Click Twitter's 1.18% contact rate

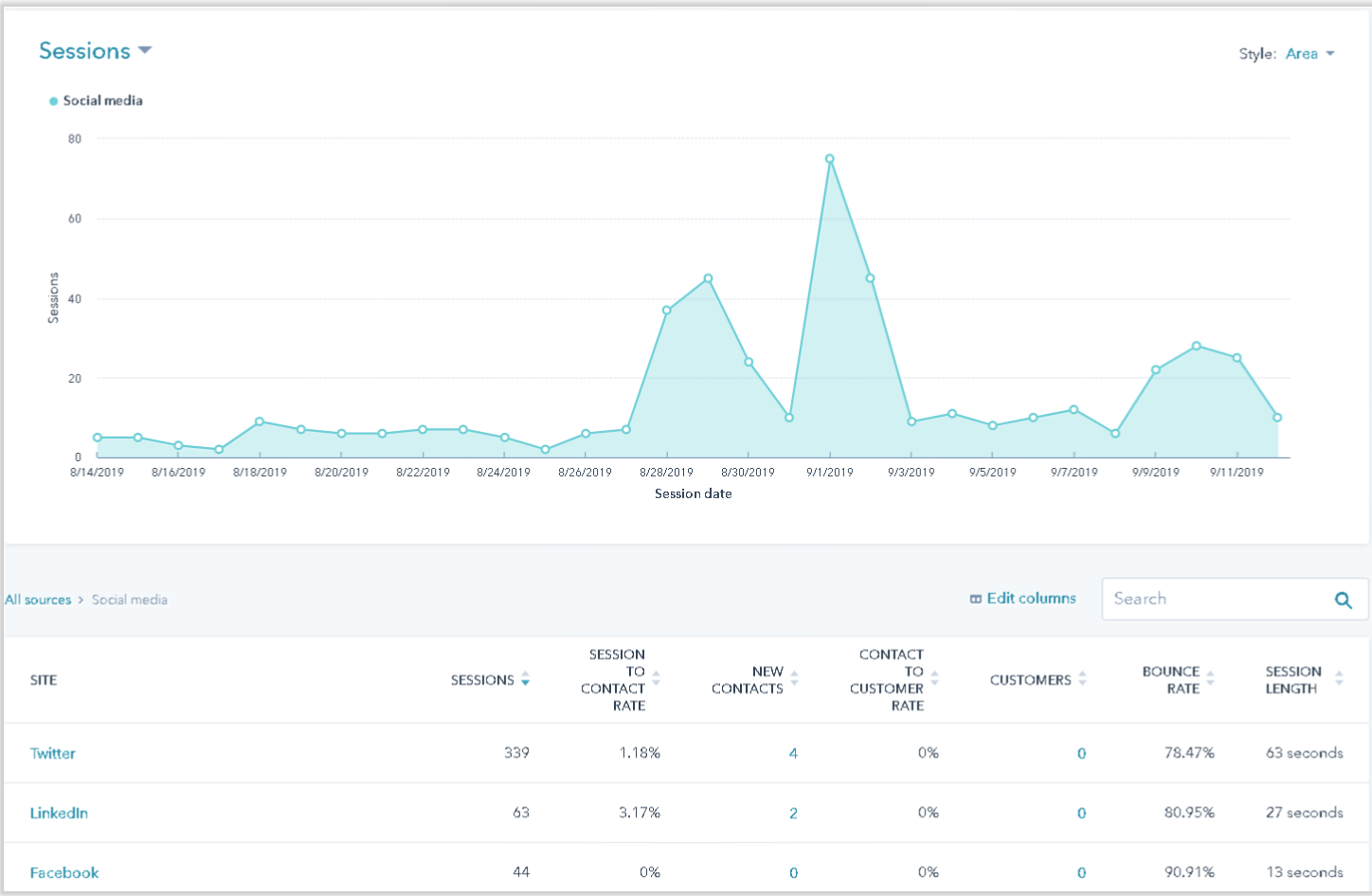(640, 753)
